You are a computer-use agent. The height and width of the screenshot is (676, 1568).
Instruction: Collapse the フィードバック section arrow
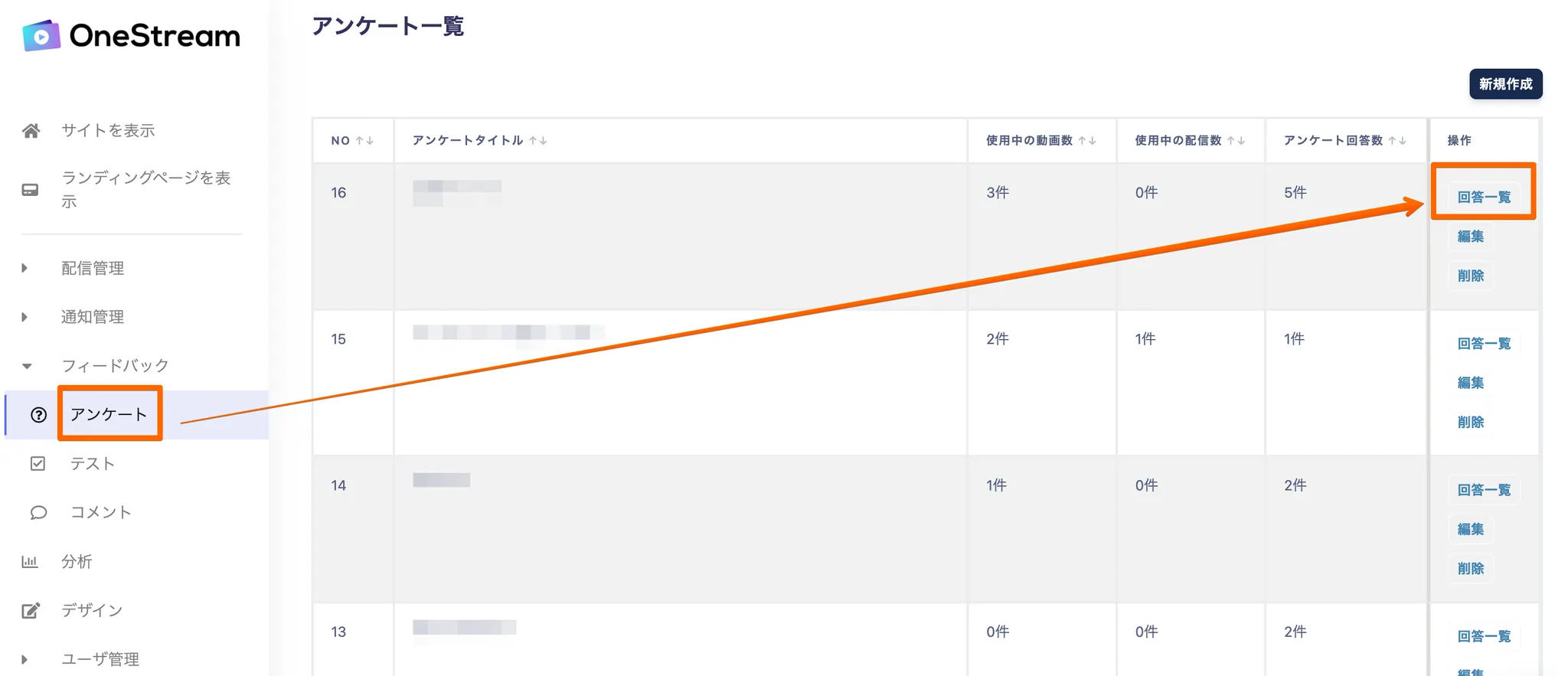(x=27, y=366)
